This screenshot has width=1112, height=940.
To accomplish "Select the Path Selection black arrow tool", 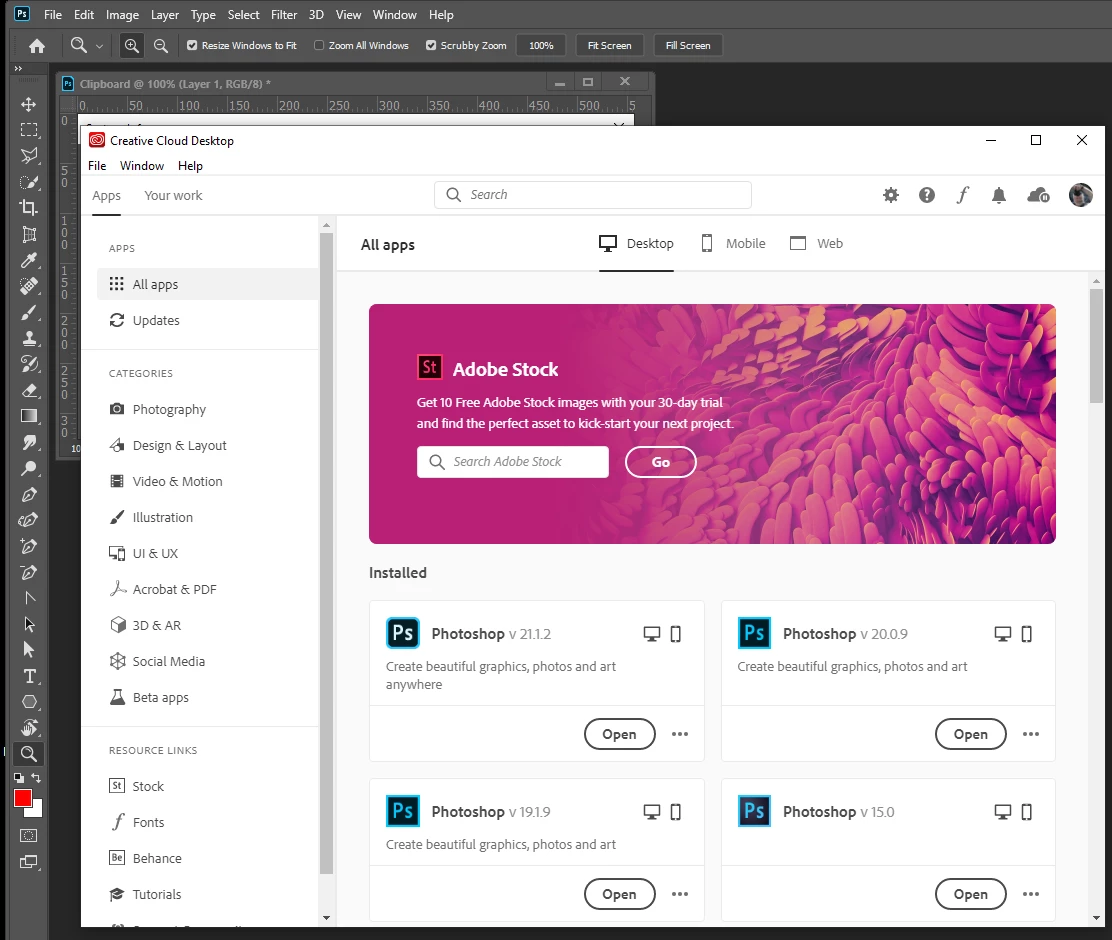I will (28, 624).
